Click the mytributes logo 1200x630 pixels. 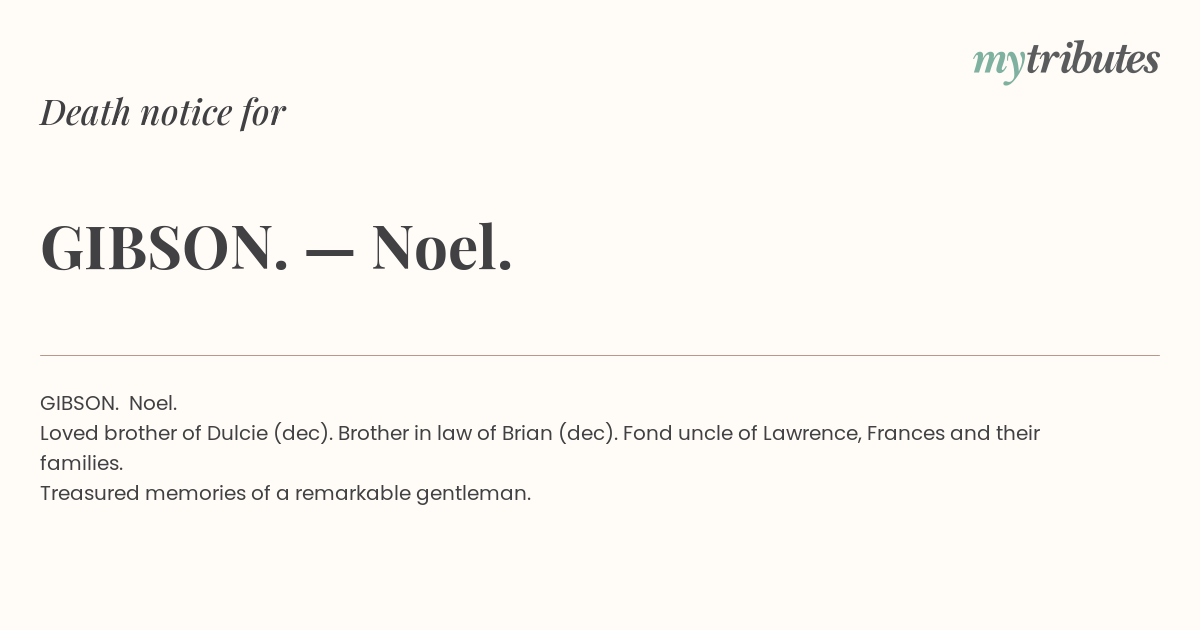point(1066,61)
